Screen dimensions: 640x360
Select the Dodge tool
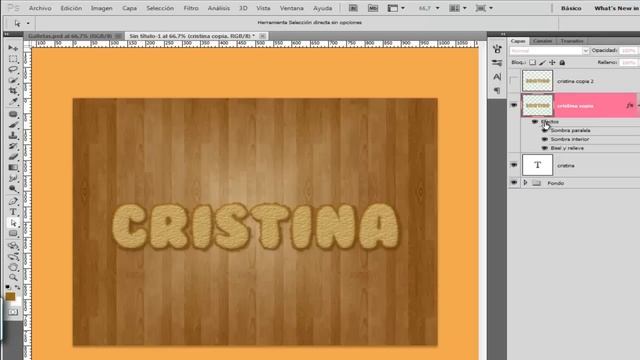13,189
